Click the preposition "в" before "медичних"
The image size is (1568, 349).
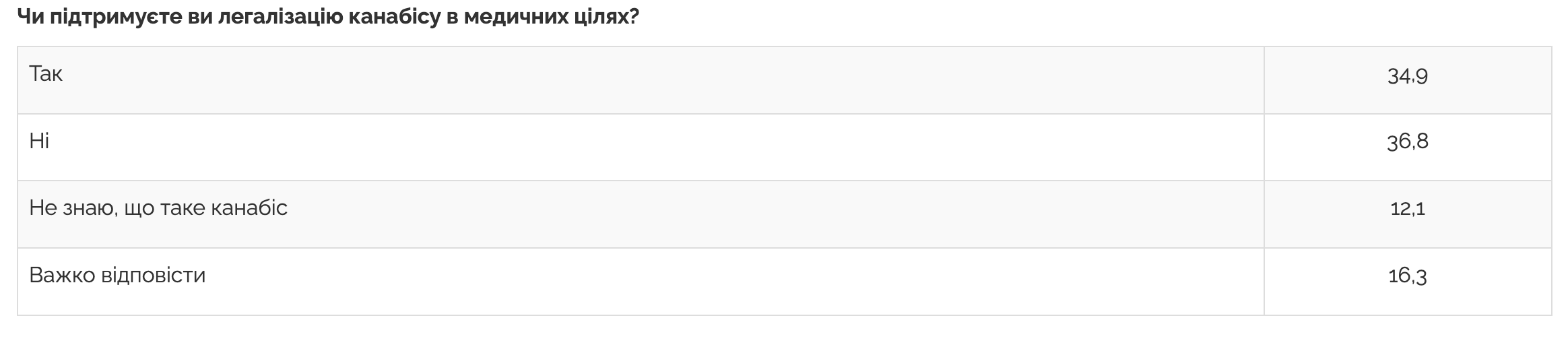point(452,17)
